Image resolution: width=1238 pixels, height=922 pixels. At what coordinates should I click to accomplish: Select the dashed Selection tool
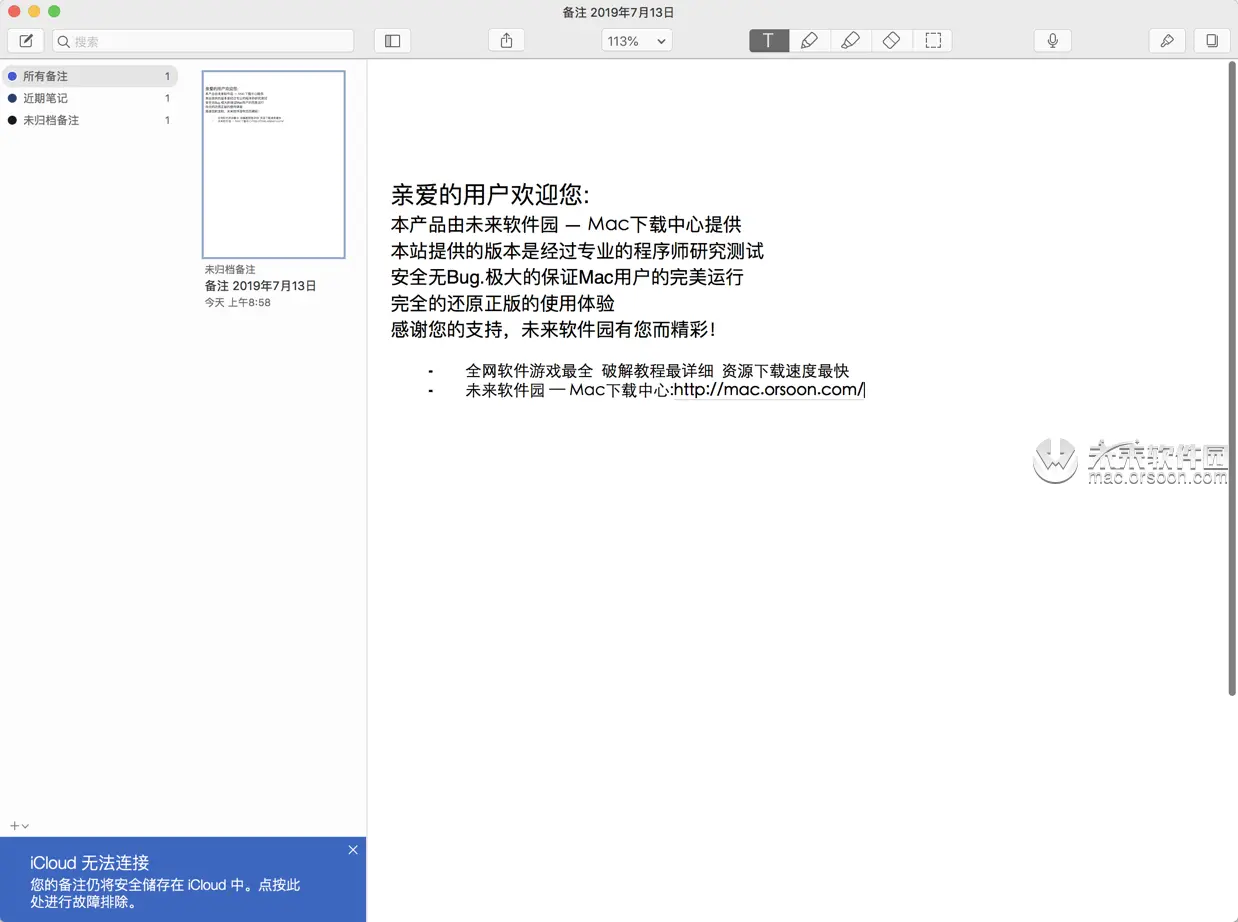[933, 41]
